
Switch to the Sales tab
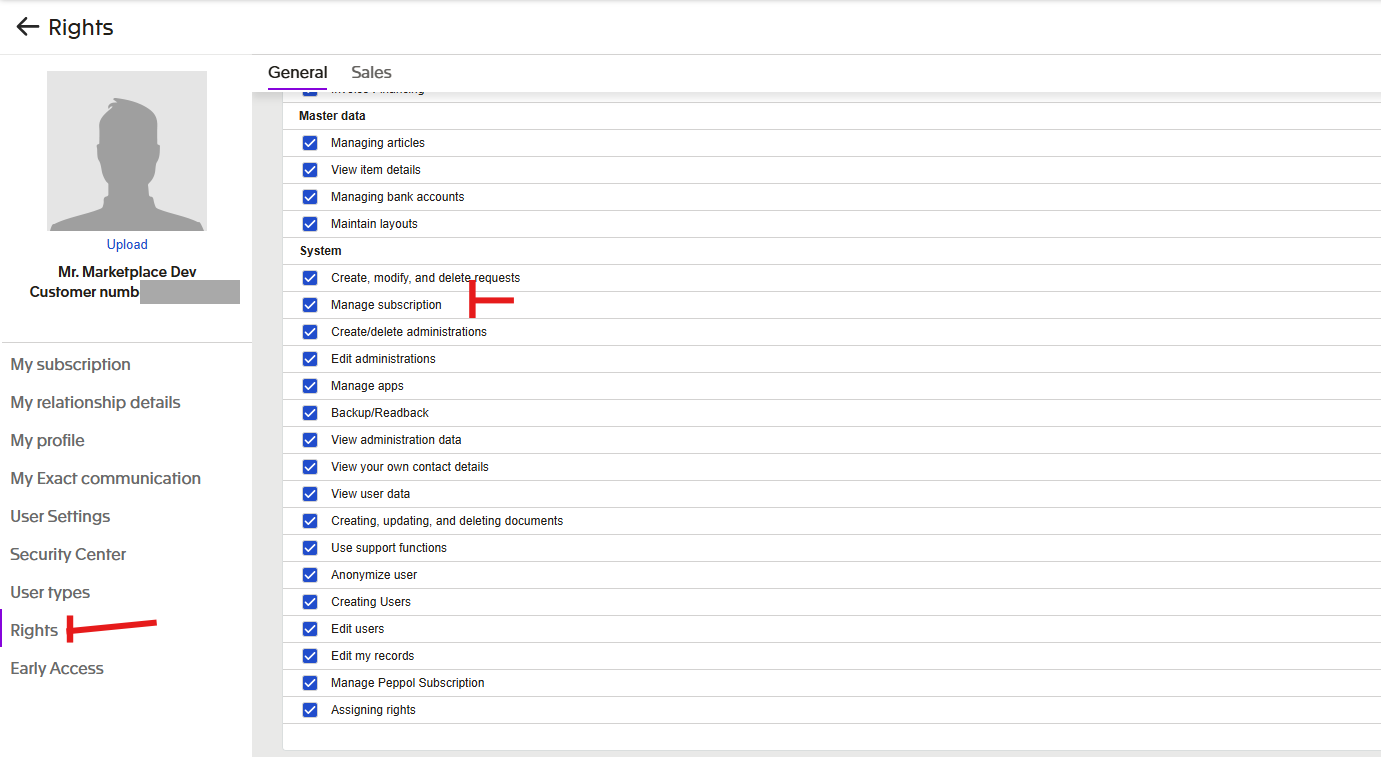tap(371, 72)
